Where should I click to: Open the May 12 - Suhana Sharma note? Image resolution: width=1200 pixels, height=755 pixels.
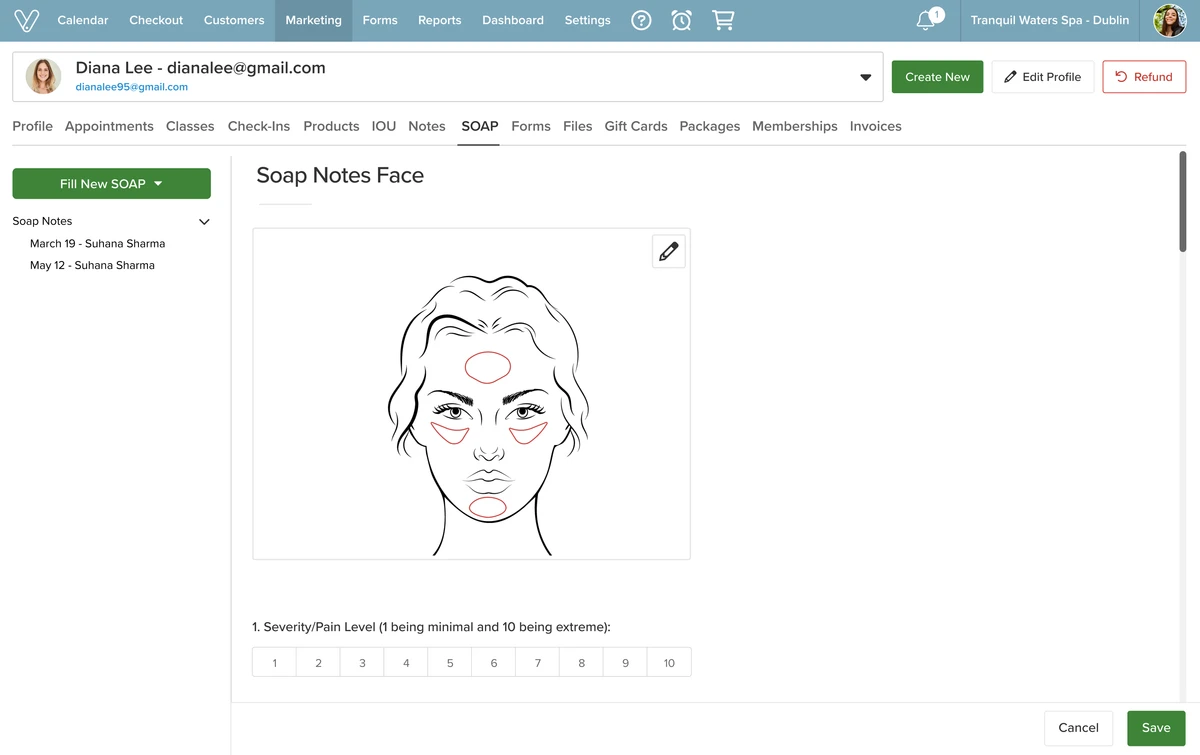[92, 266]
